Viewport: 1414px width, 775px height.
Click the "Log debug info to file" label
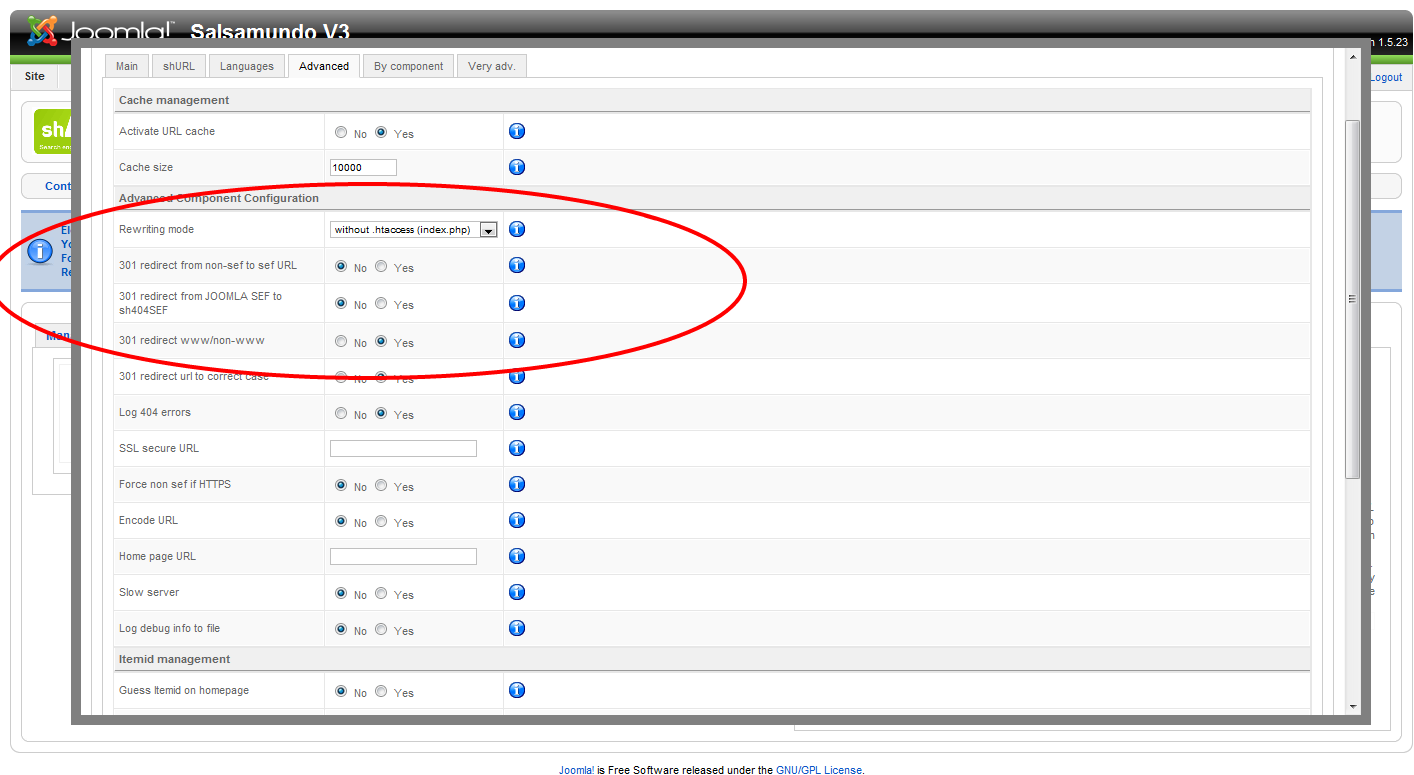pyautogui.click(x=170, y=628)
